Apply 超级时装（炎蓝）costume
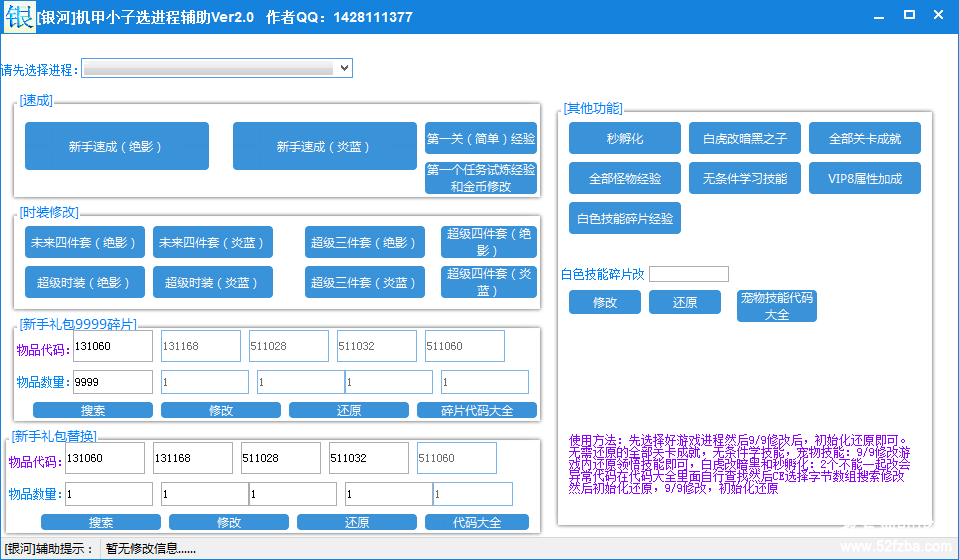Screen dimensions: 959x560 [213, 282]
